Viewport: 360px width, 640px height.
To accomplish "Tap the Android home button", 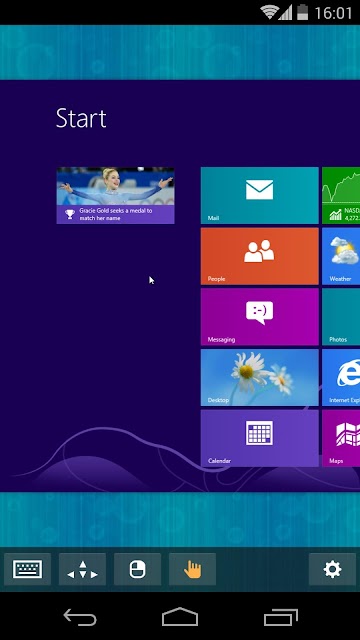I will 180,616.
